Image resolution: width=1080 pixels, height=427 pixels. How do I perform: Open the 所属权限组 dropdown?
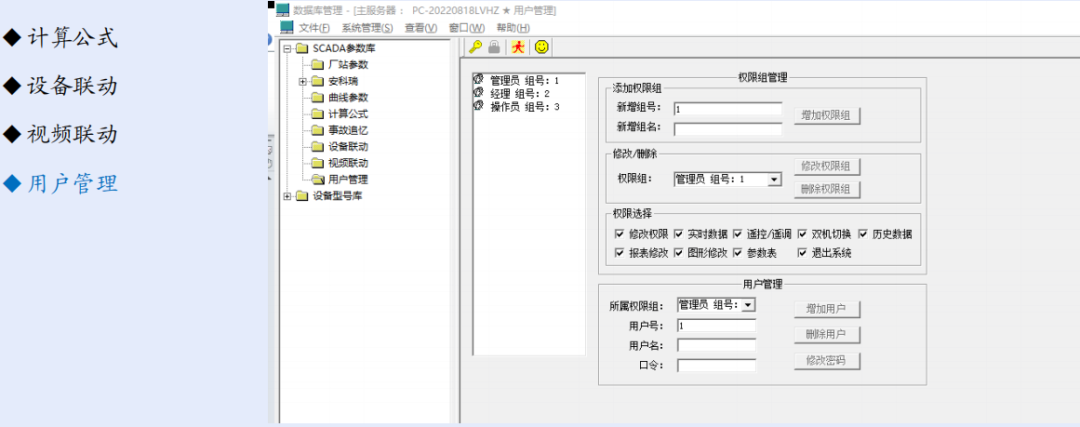pyautogui.click(x=749, y=304)
